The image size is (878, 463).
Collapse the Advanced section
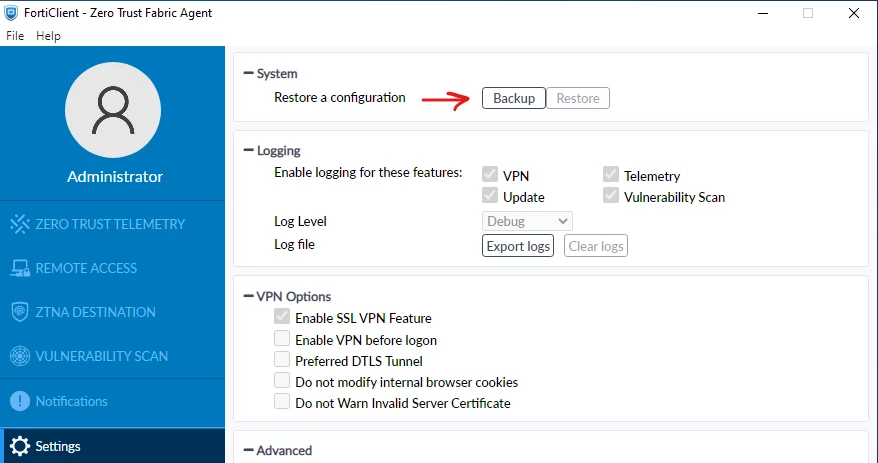coord(249,450)
